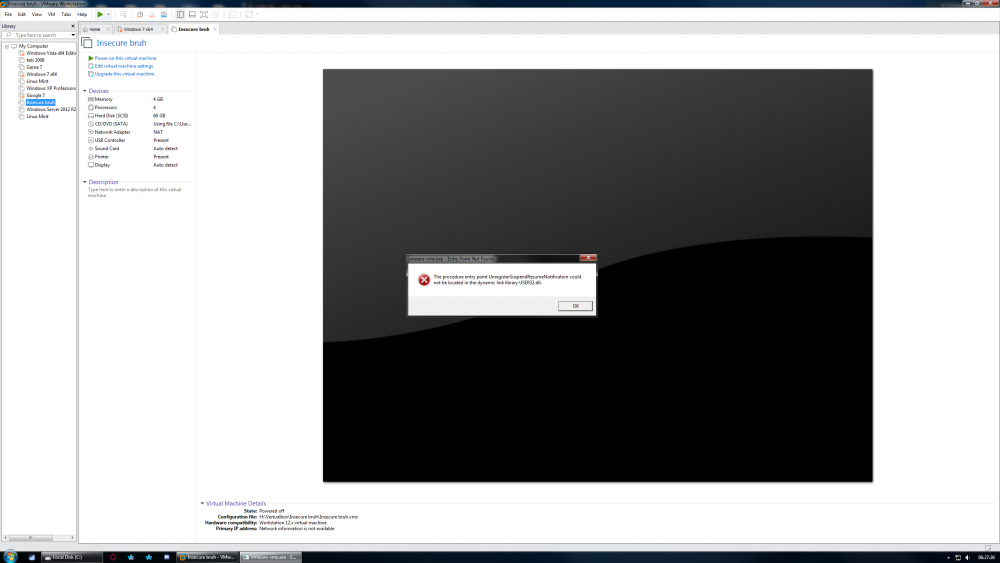
Task: Collapse the Description section
Action: (x=85, y=182)
